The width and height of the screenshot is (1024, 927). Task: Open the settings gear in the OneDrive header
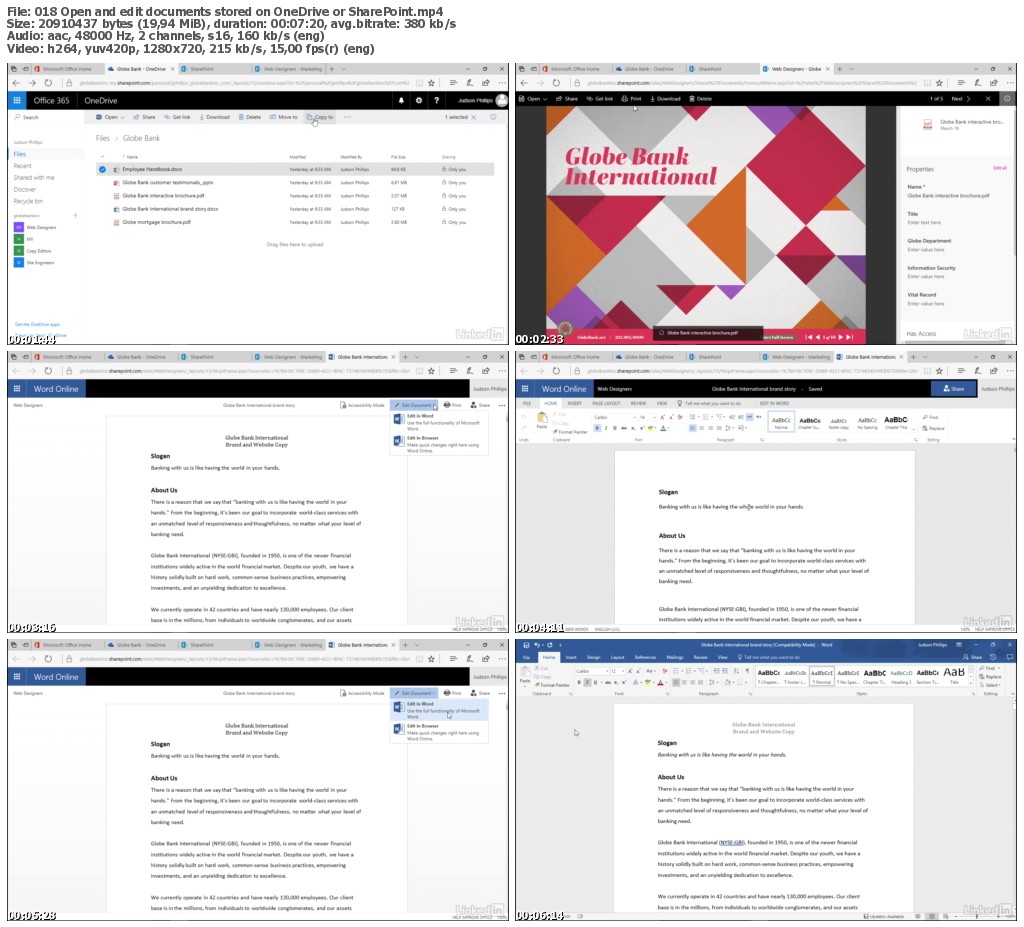pyautogui.click(x=419, y=101)
